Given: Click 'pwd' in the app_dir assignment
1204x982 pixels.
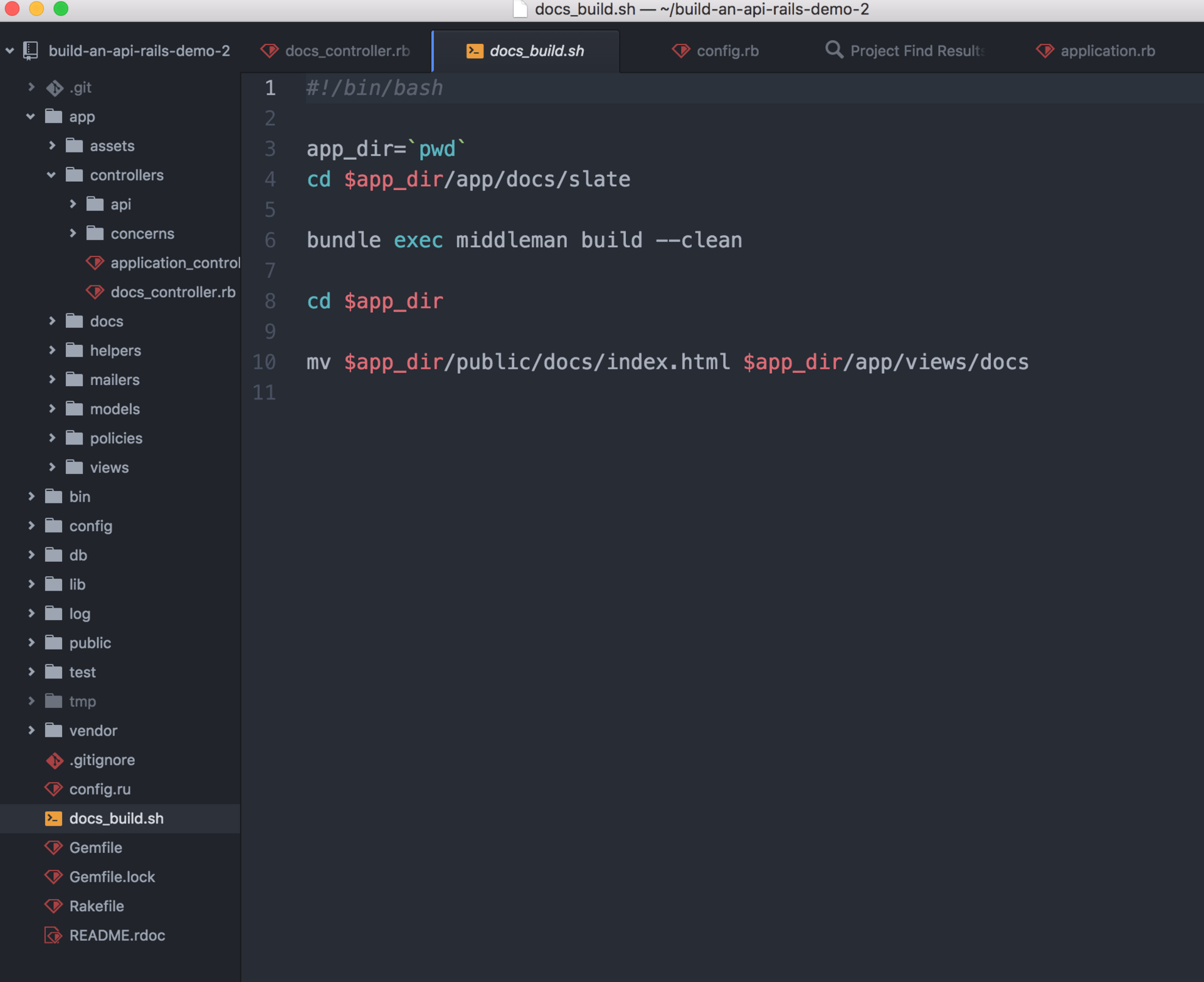Looking at the screenshot, I should [436, 149].
